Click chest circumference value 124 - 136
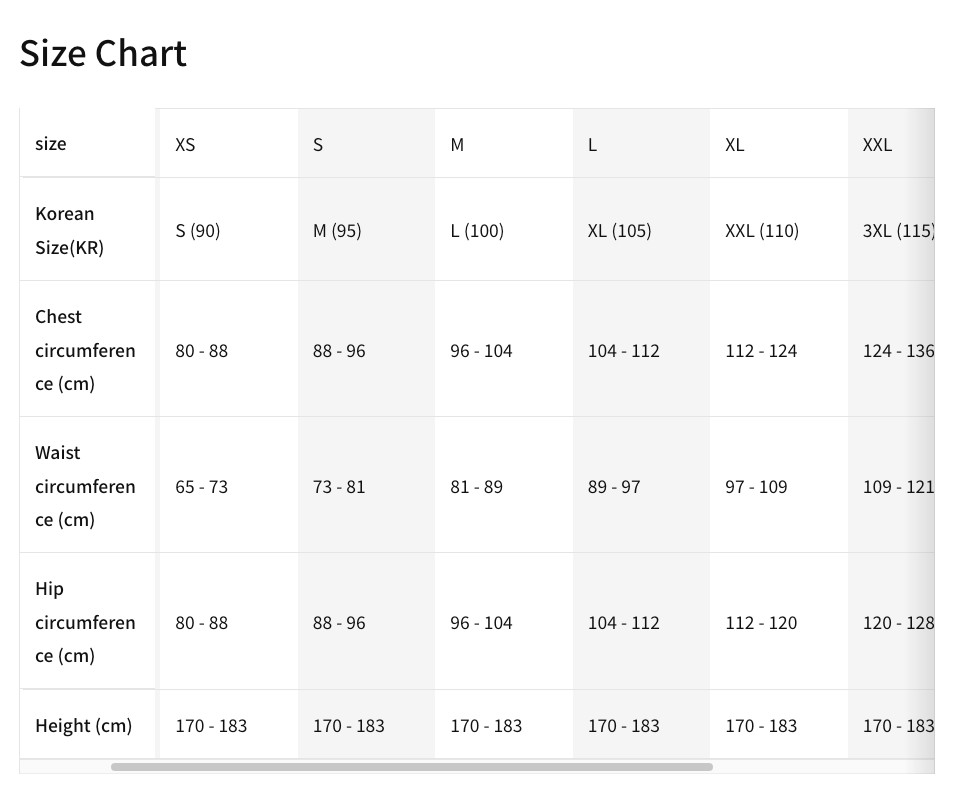 [x=898, y=351]
